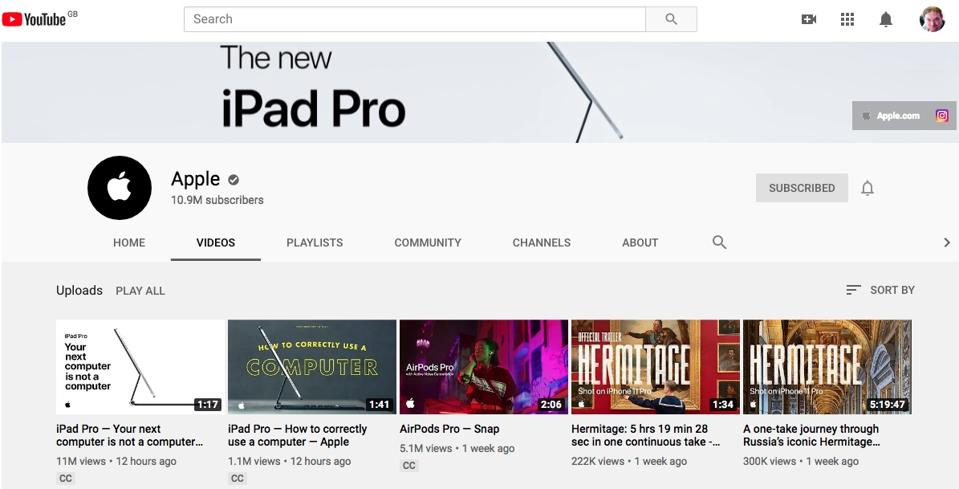Screen dimensions: 959x489
Task: Click title 'AirPods Pro — Snap'
Action: click(x=450, y=429)
